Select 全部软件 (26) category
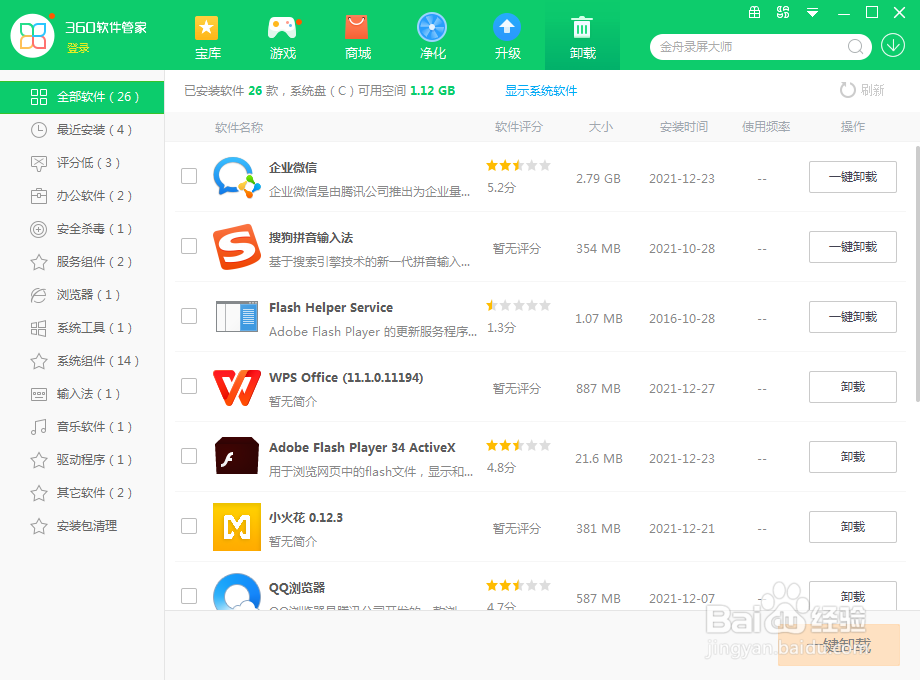The width and height of the screenshot is (920, 680). click(x=82, y=97)
